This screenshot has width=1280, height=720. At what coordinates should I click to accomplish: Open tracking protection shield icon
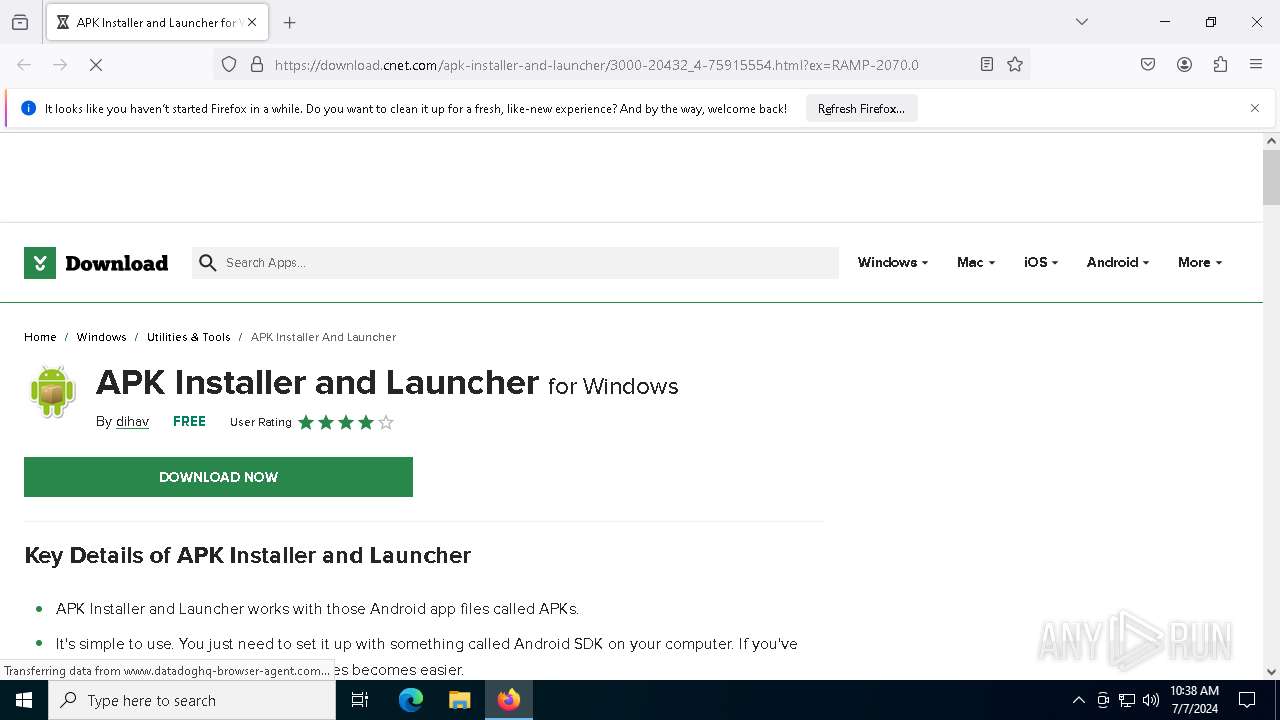click(x=229, y=65)
